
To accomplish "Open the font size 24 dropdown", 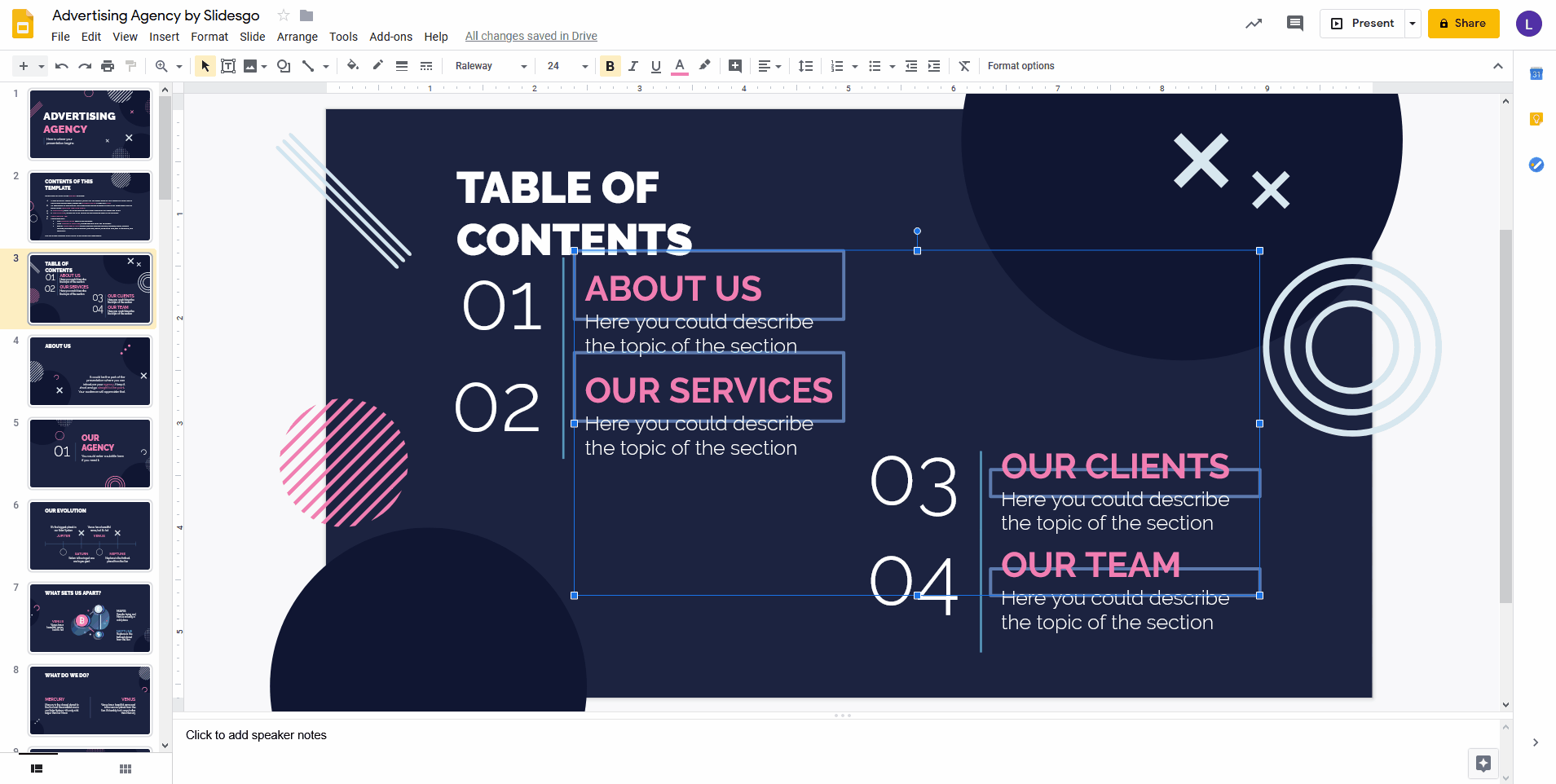I will [x=567, y=66].
